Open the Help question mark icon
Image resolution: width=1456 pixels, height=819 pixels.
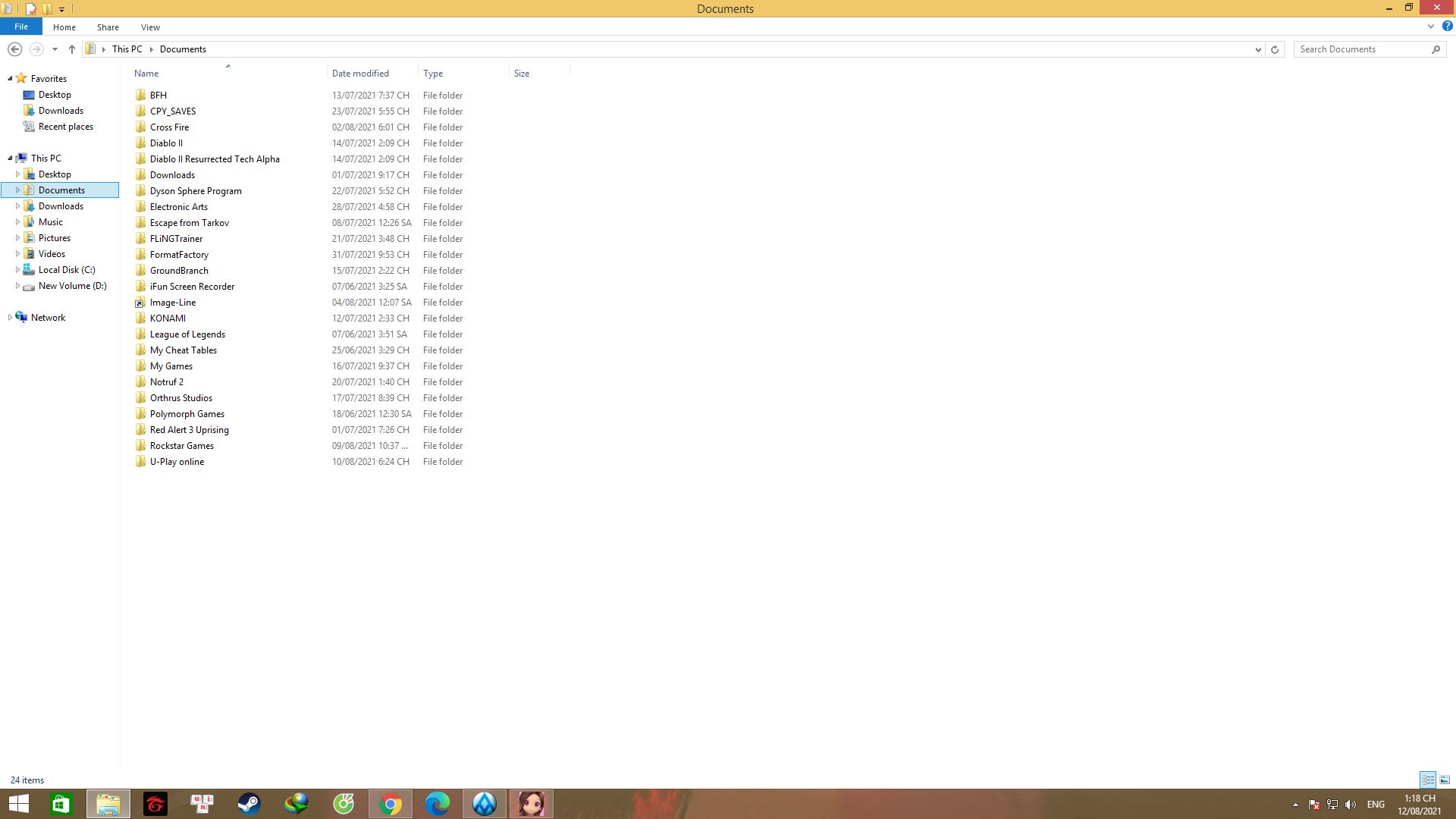(1447, 27)
